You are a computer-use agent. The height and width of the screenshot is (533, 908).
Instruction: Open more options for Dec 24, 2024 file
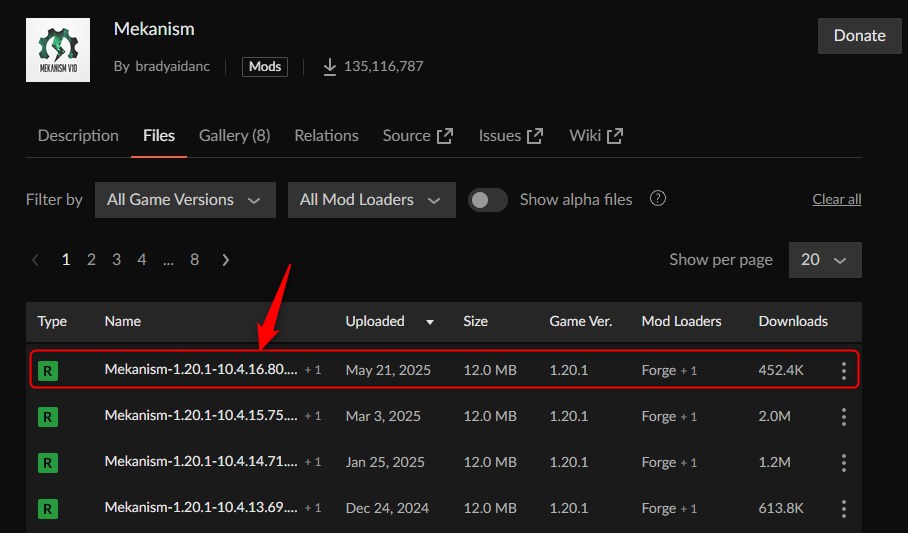coord(844,509)
